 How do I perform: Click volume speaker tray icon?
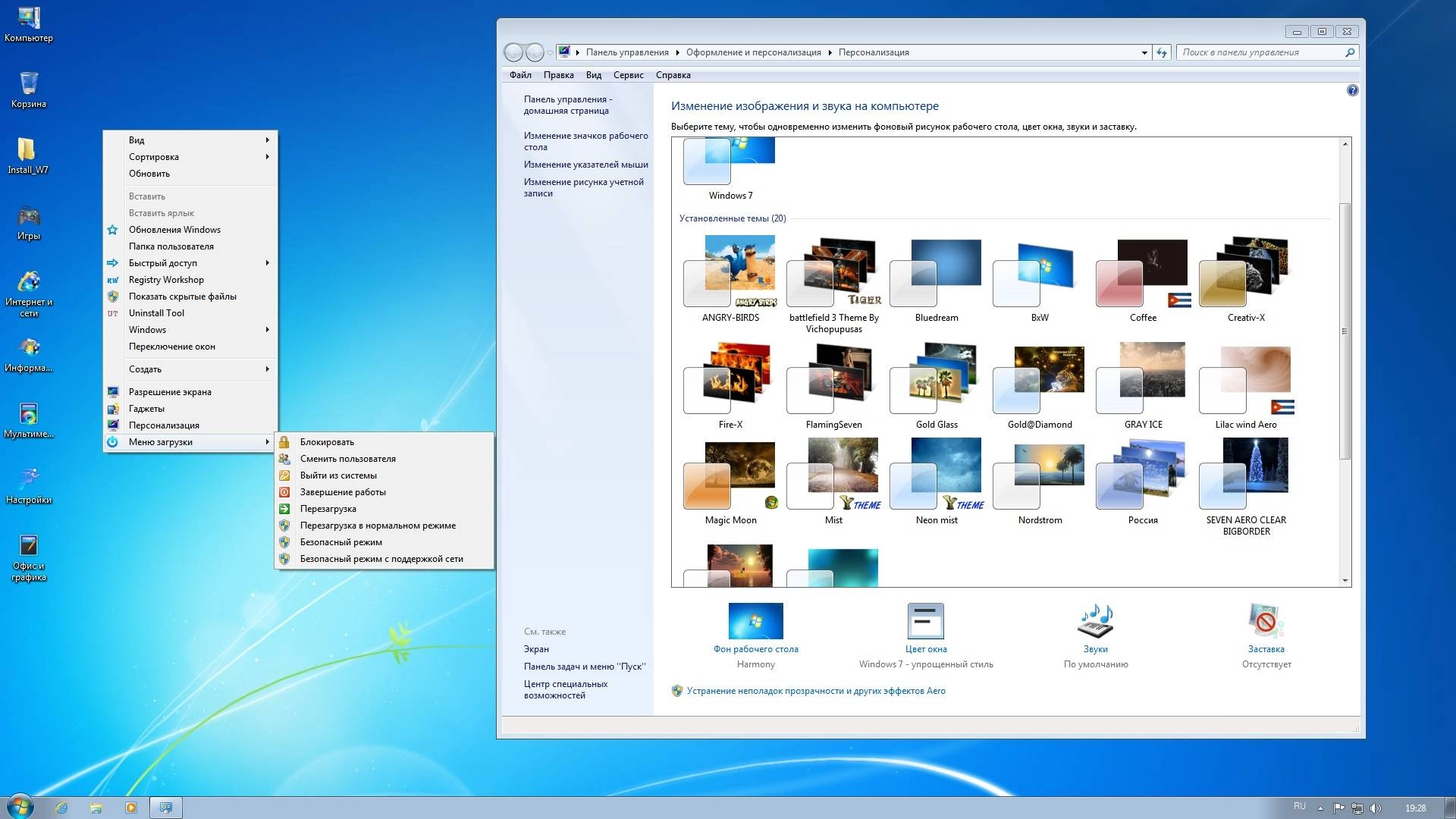tap(1376, 808)
